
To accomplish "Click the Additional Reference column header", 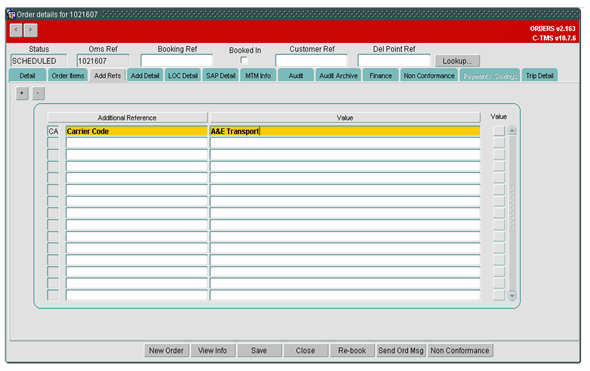I will pyautogui.click(x=127, y=118).
